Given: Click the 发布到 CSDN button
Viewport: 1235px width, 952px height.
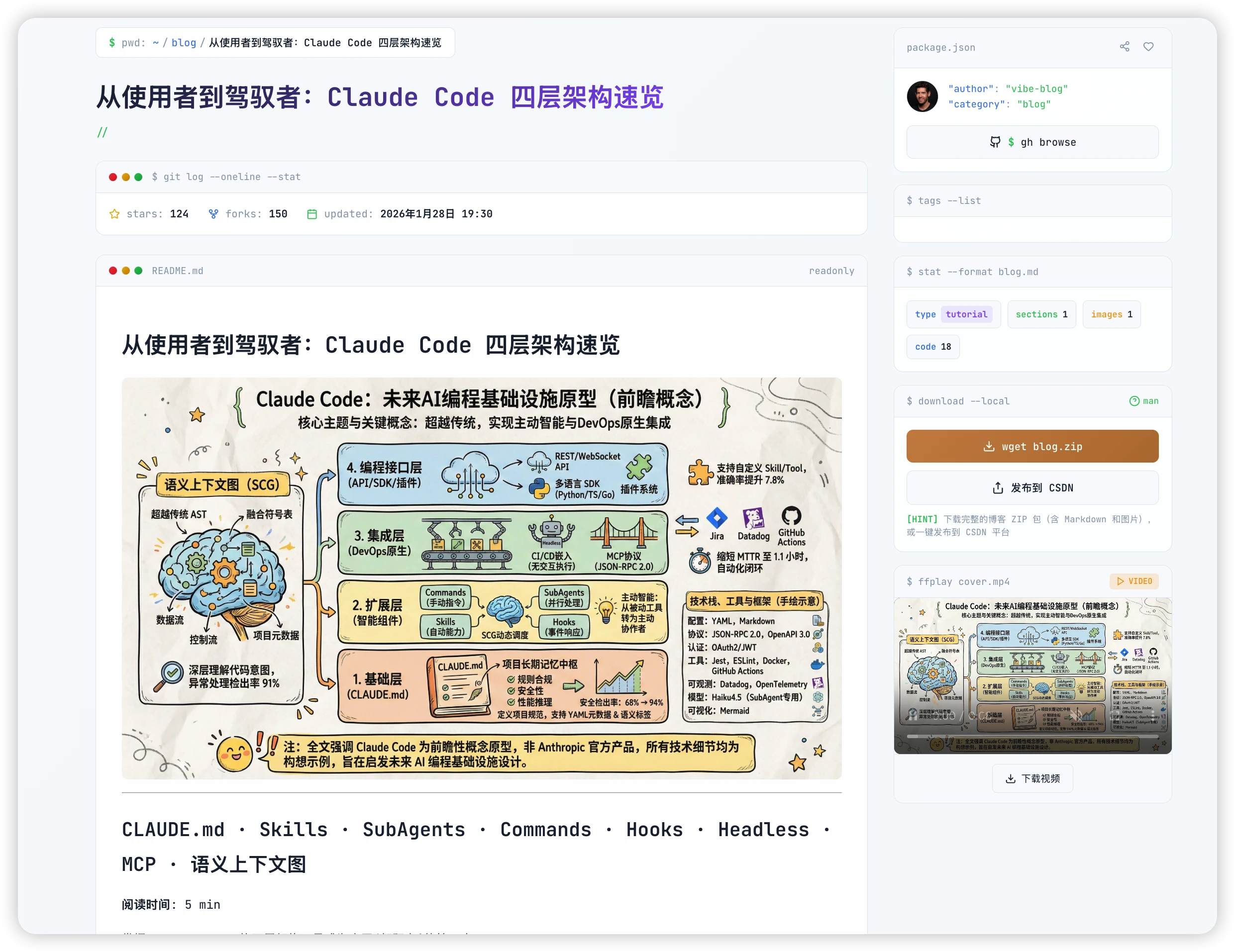Looking at the screenshot, I should coord(1032,488).
